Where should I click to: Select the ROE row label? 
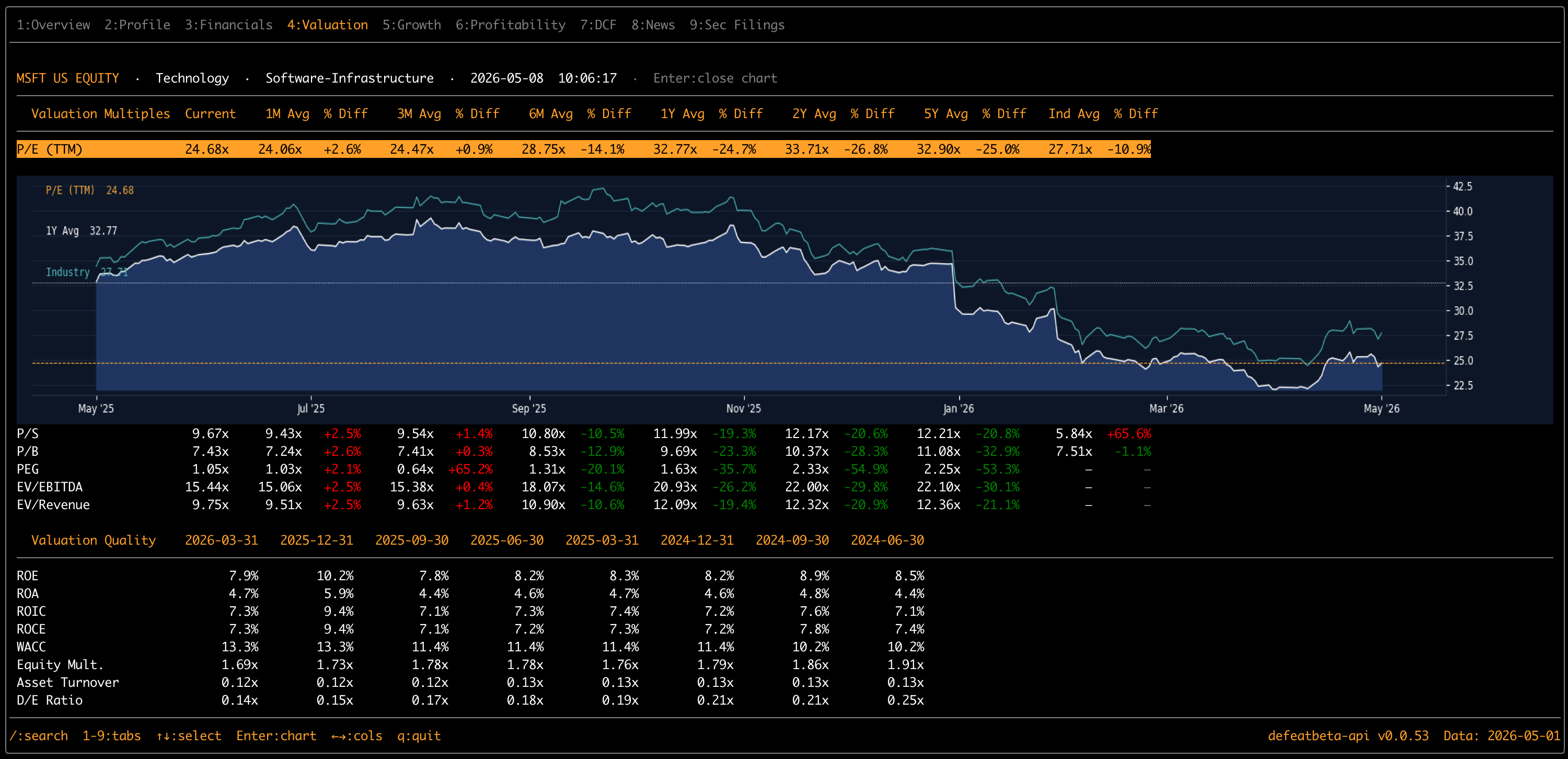(27, 576)
